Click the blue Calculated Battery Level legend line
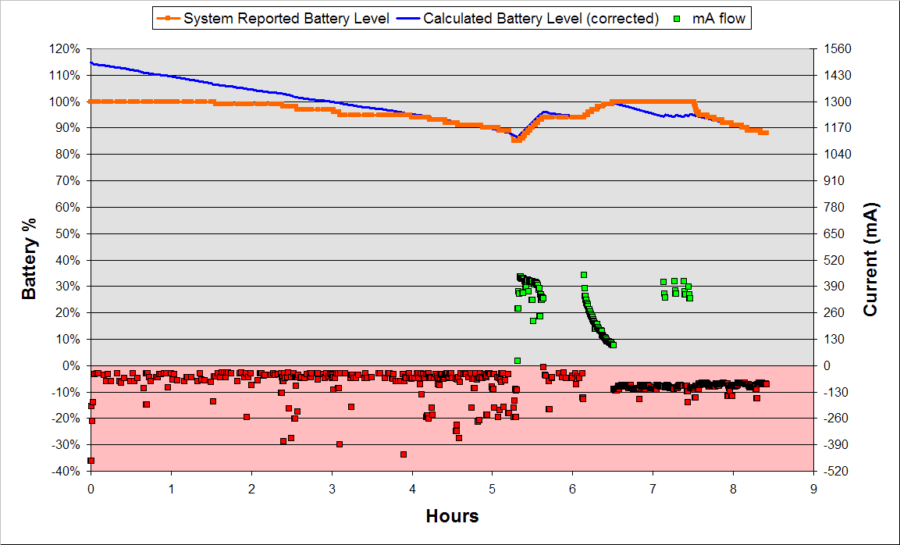The image size is (900, 545). point(408,18)
